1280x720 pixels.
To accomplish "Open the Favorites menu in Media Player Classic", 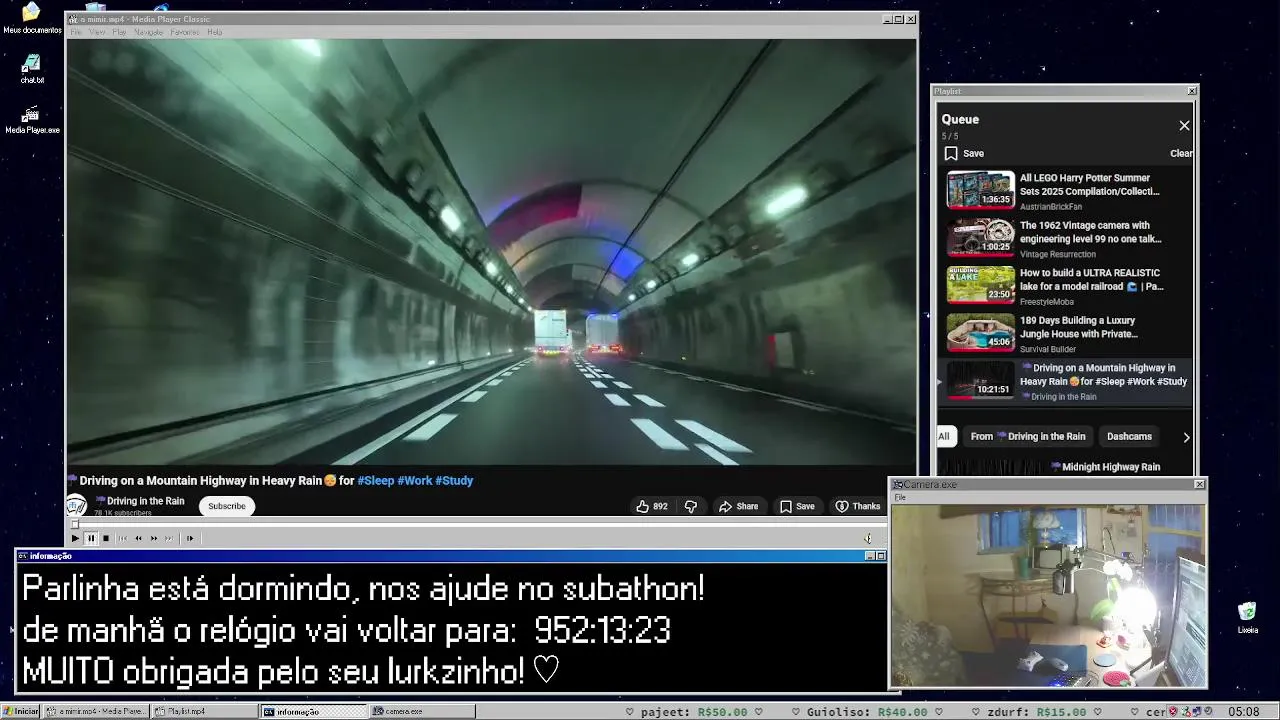I will pyautogui.click(x=185, y=32).
